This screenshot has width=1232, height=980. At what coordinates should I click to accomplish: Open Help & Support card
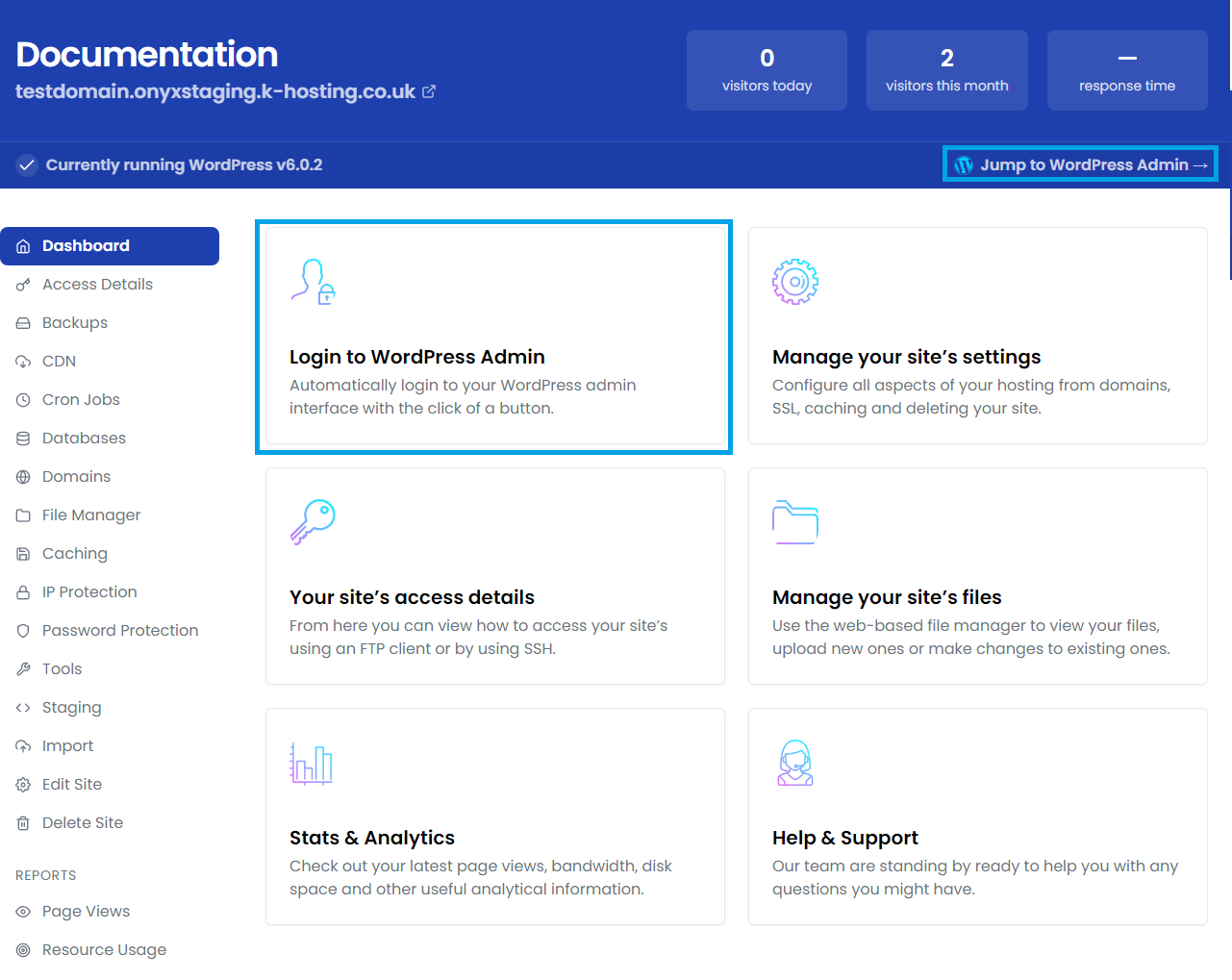pos(978,817)
